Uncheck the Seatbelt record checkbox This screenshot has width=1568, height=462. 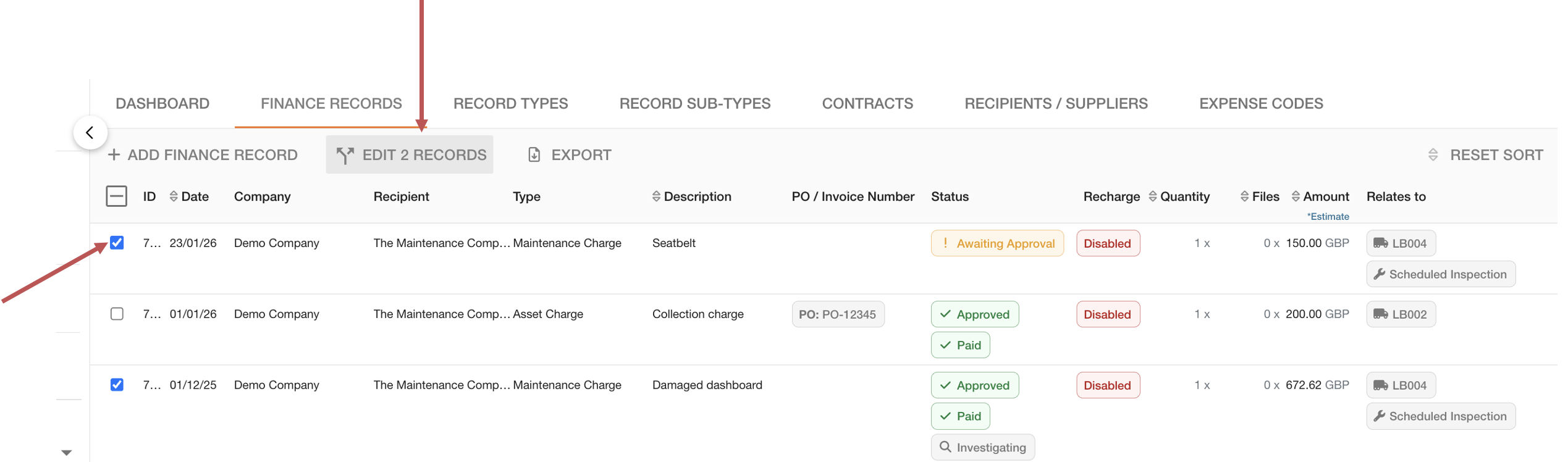pyautogui.click(x=117, y=243)
